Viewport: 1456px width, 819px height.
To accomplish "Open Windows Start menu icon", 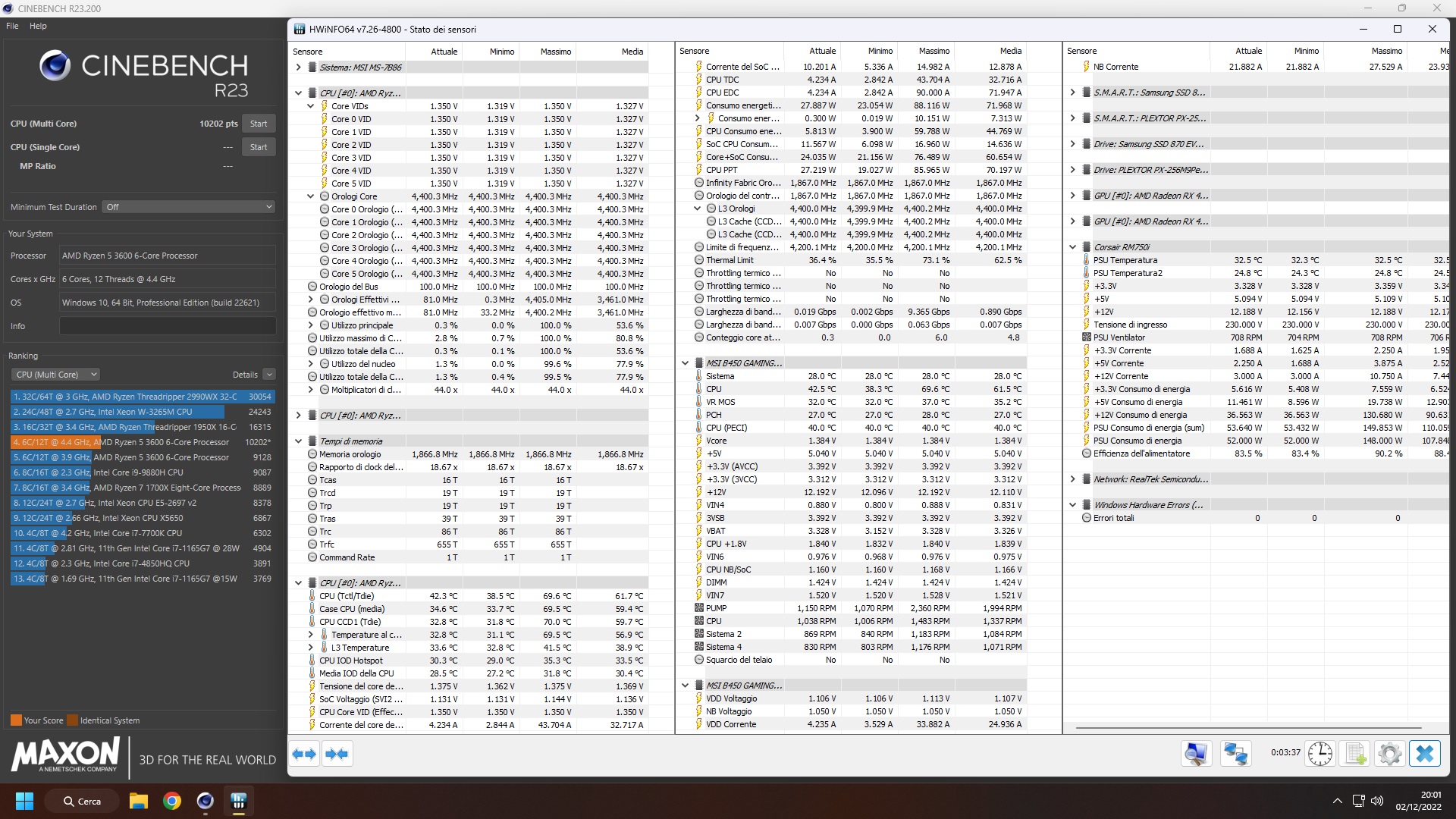I will [x=24, y=801].
